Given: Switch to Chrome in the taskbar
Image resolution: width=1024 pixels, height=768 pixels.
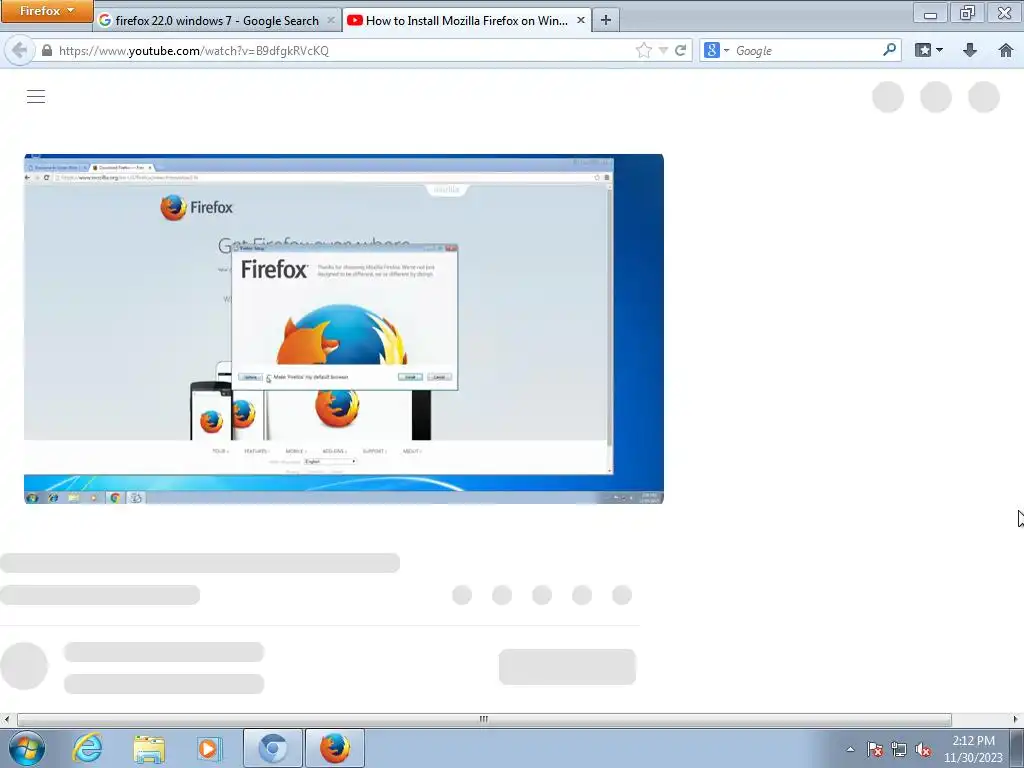Looking at the screenshot, I should coord(273,748).
